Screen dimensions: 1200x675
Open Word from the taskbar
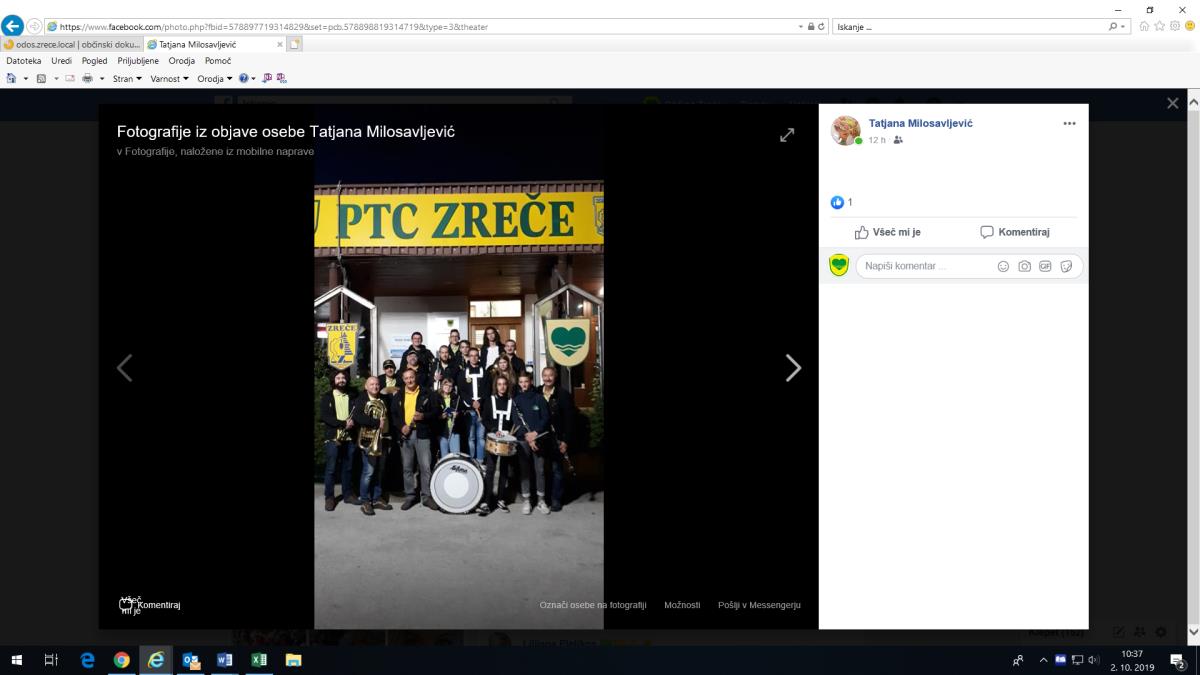pyautogui.click(x=224, y=660)
